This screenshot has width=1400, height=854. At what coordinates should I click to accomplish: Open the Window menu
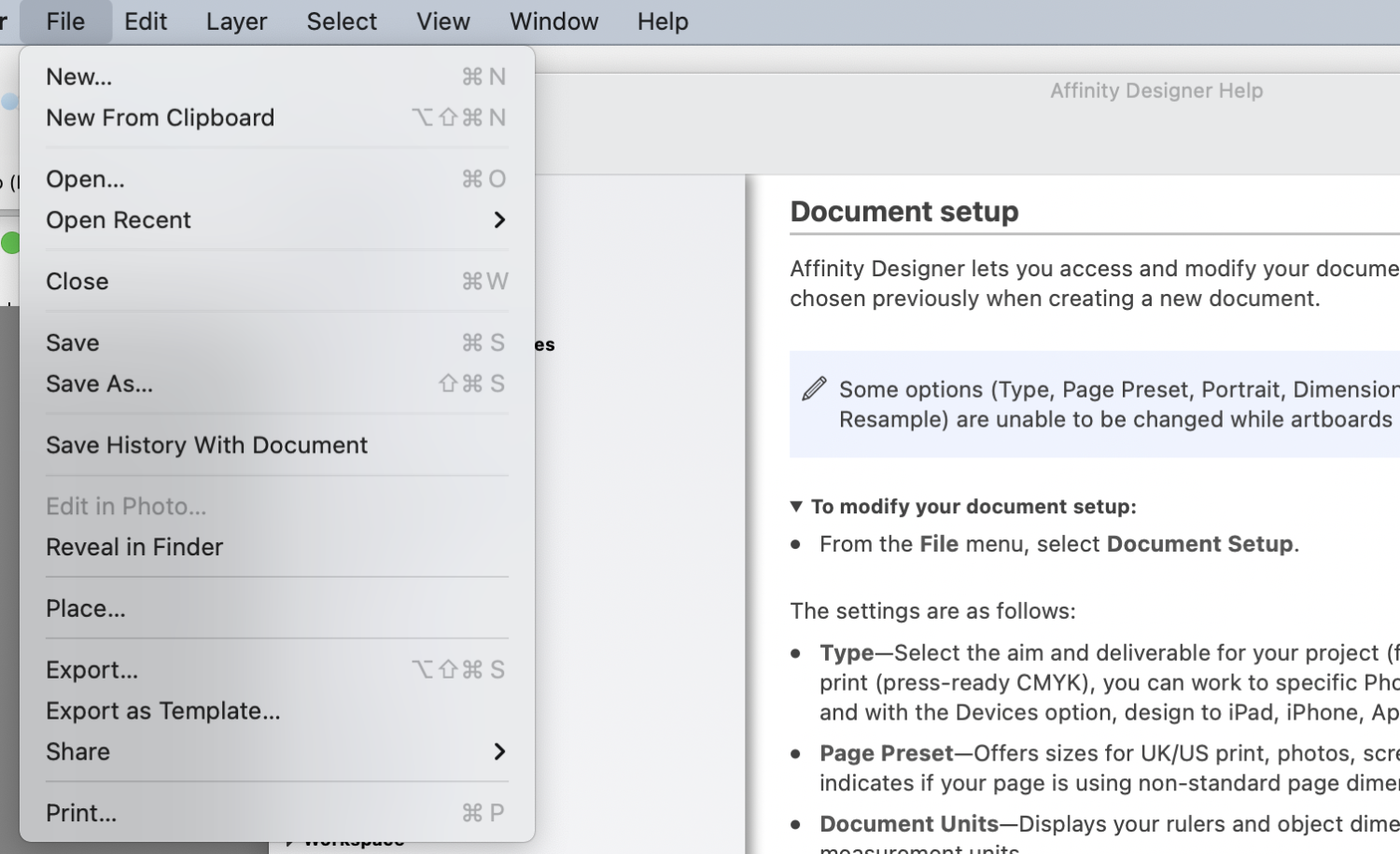(x=553, y=21)
